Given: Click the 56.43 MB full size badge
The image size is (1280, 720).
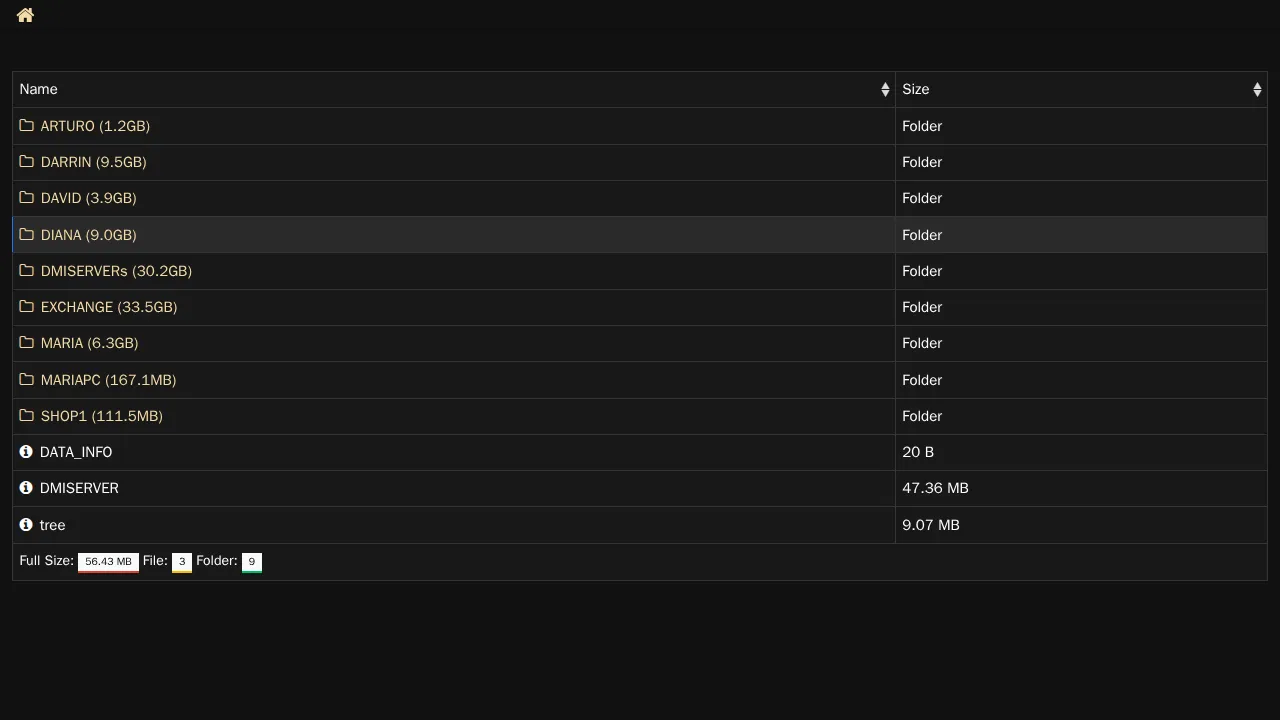Looking at the screenshot, I should point(108,562).
